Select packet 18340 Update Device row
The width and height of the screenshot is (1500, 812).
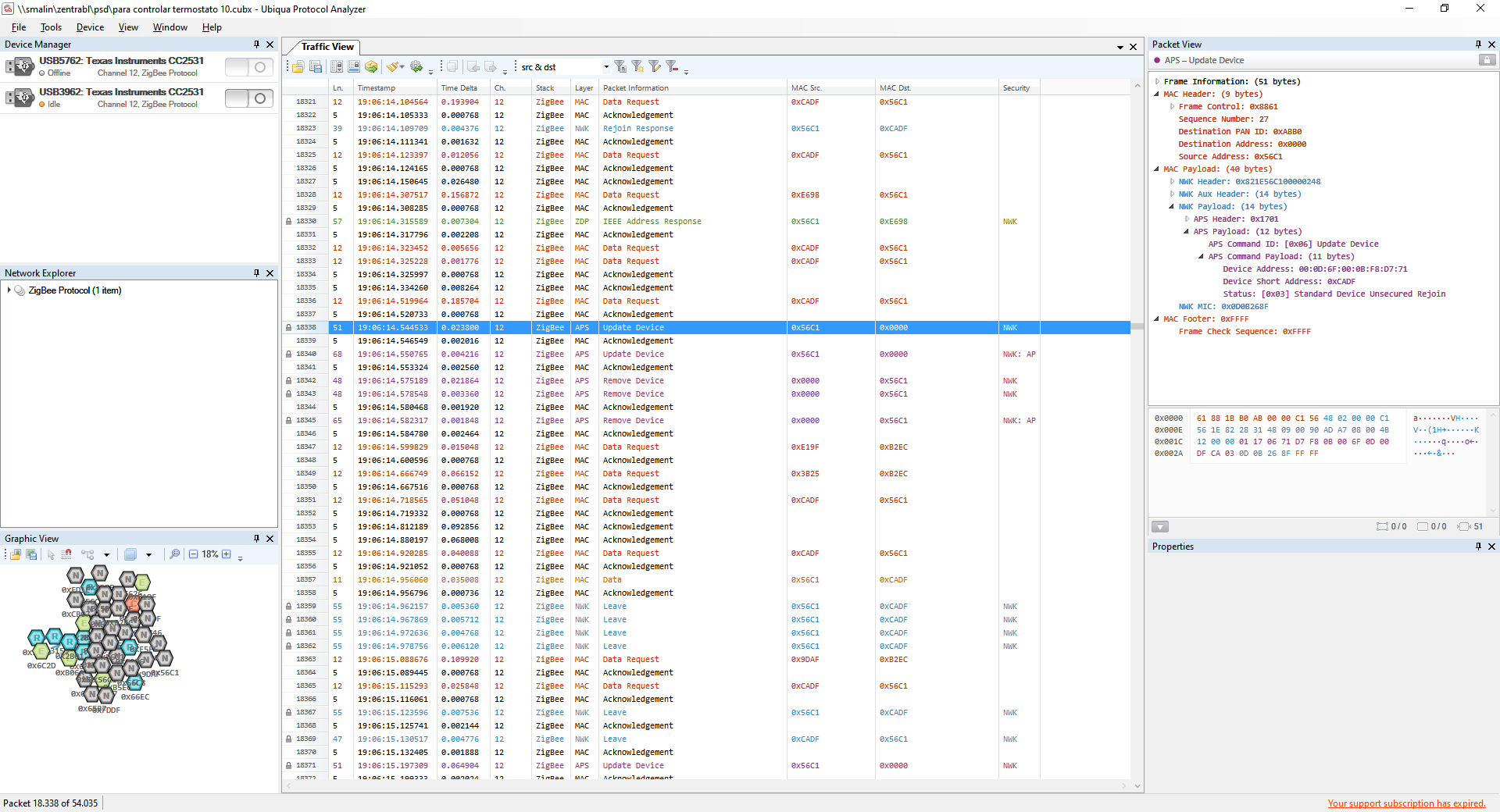coord(707,354)
